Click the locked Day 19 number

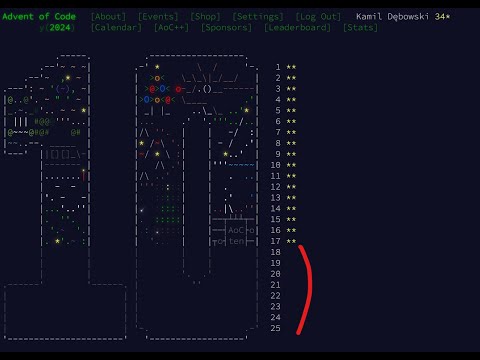click(275, 263)
